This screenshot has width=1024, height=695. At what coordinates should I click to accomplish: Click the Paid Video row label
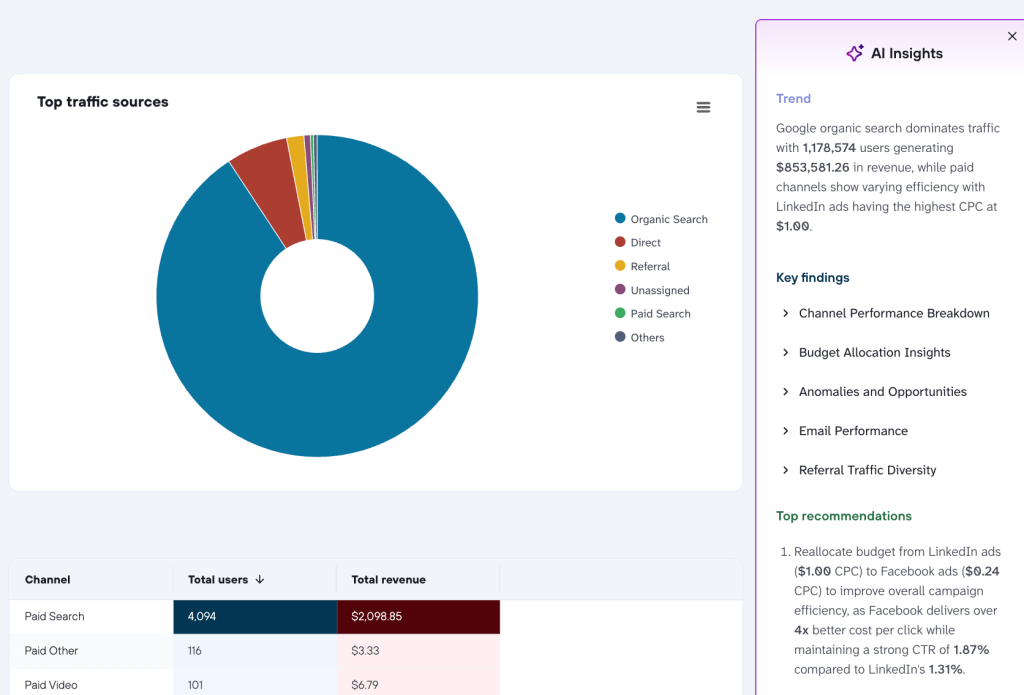51,685
